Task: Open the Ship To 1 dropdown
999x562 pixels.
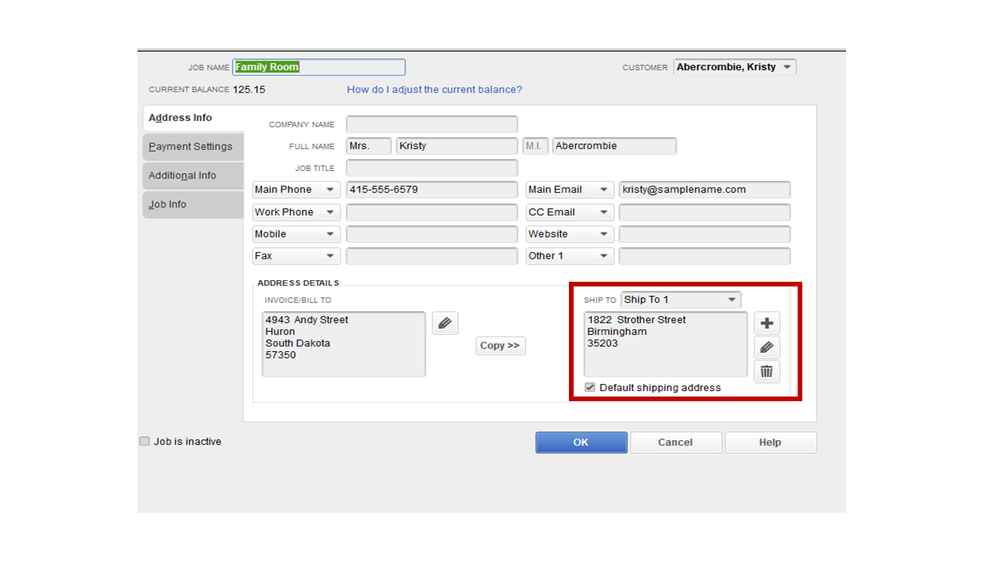Action: click(x=680, y=299)
